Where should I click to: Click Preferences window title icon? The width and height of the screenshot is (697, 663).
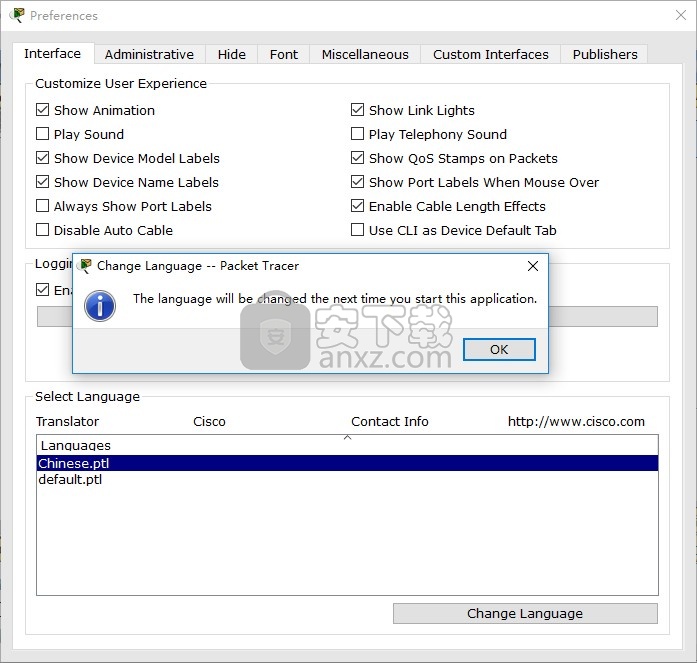[17, 16]
